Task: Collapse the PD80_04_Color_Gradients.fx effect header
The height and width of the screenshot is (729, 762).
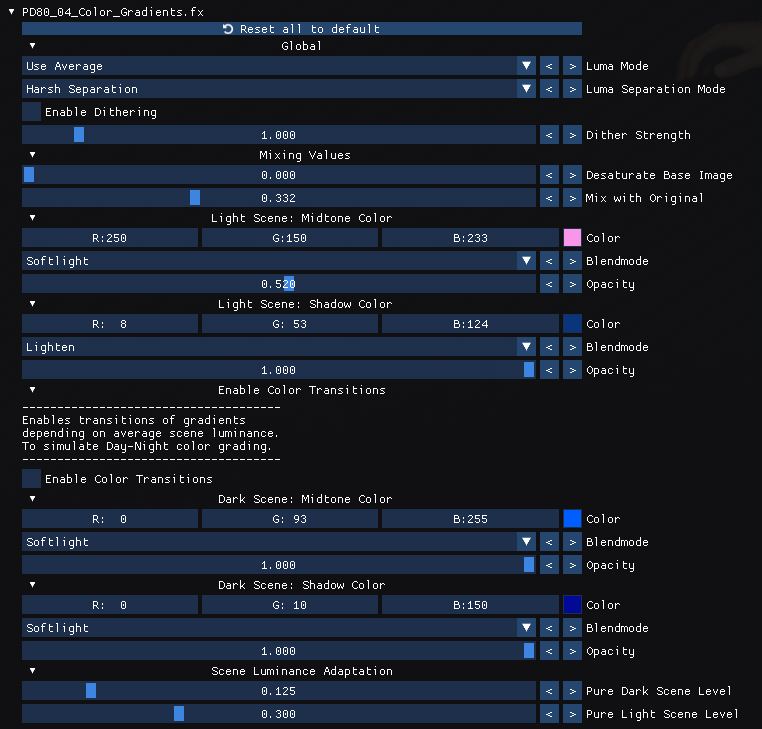Action: (11, 10)
